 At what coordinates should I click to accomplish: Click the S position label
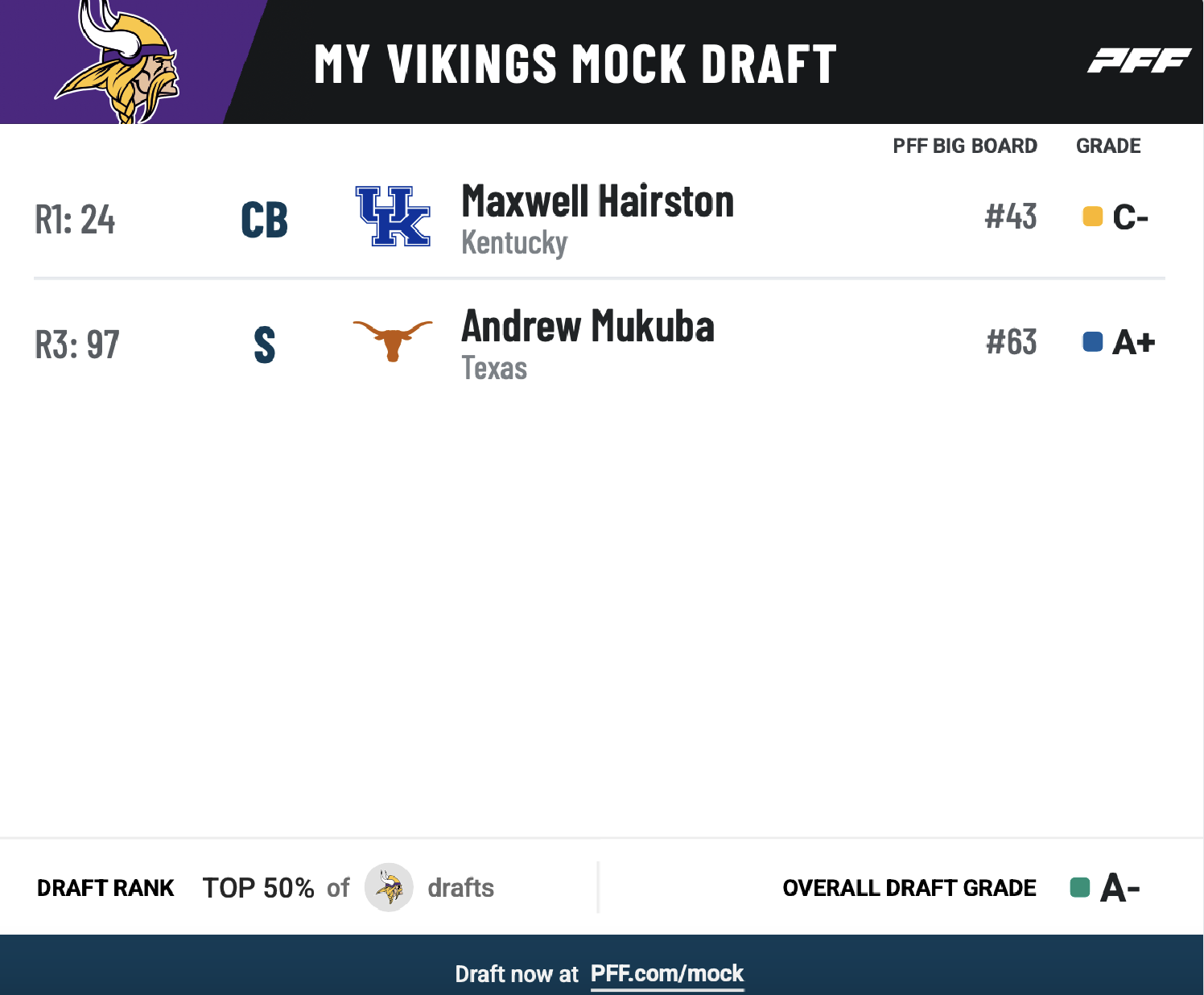tap(264, 345)
